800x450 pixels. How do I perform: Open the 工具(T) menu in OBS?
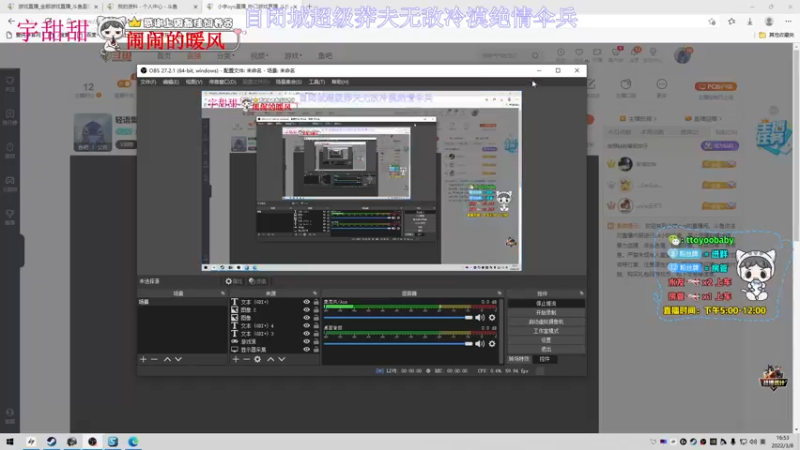(316, 82)
